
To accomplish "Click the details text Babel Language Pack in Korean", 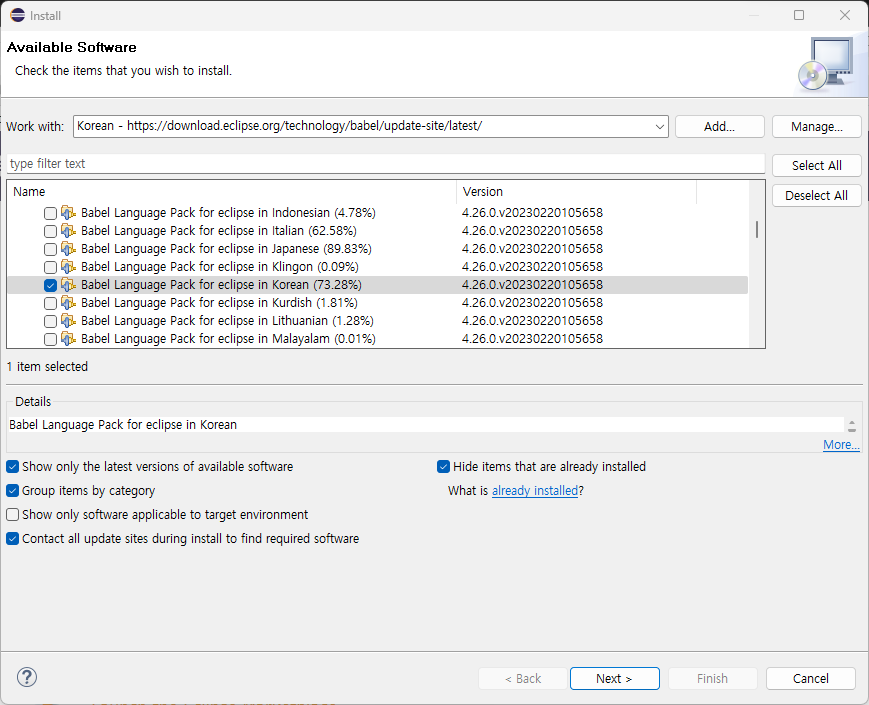I will coord(123,425).
